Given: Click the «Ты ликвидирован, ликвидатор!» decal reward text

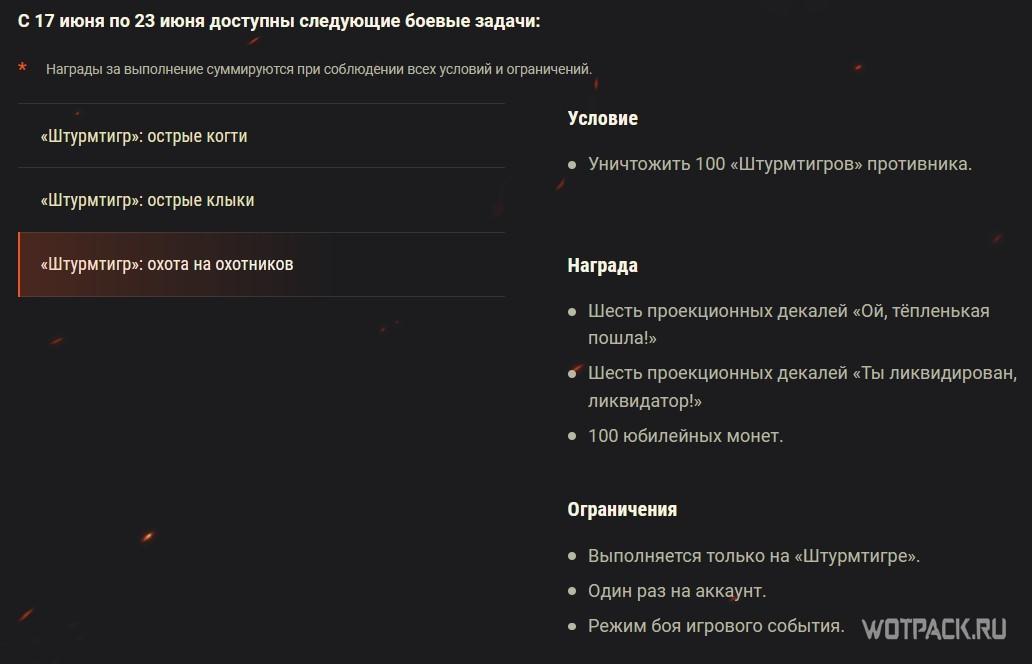Looking at the screenshot, I should click(802, 386).
